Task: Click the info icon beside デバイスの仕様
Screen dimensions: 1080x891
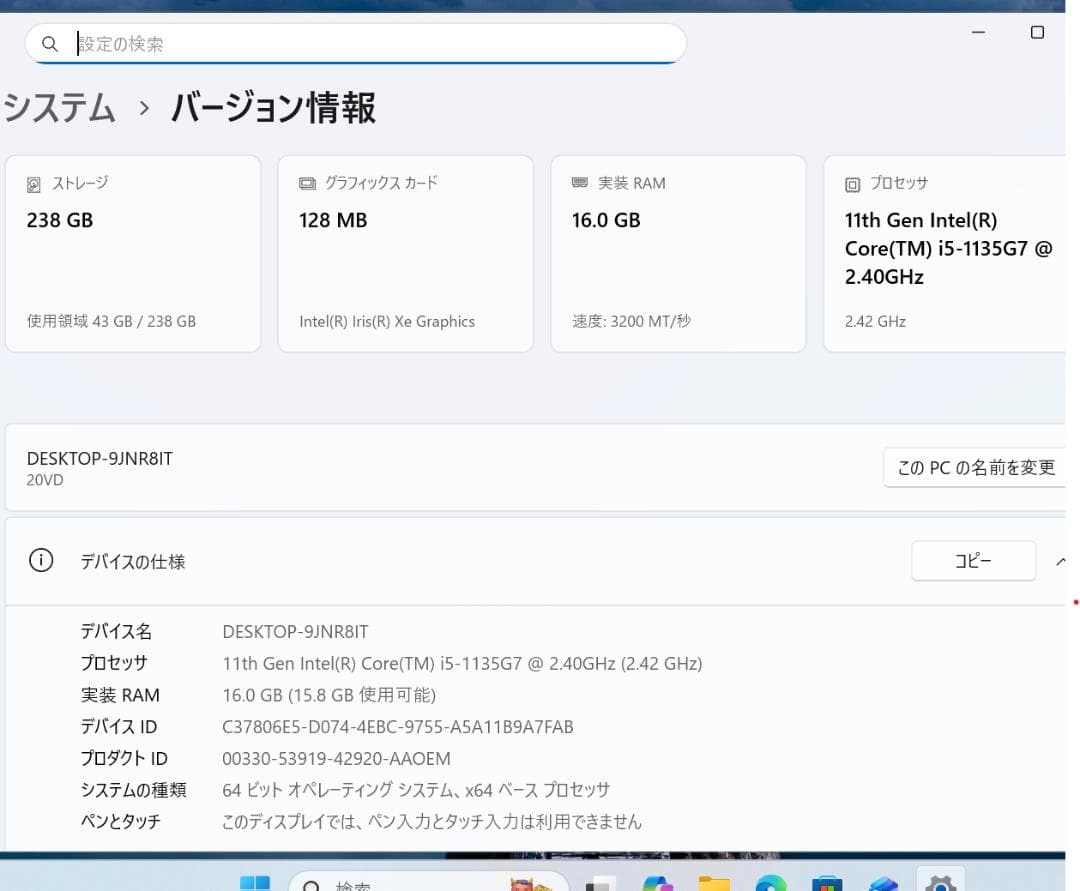Action: [x=40, y=561]
